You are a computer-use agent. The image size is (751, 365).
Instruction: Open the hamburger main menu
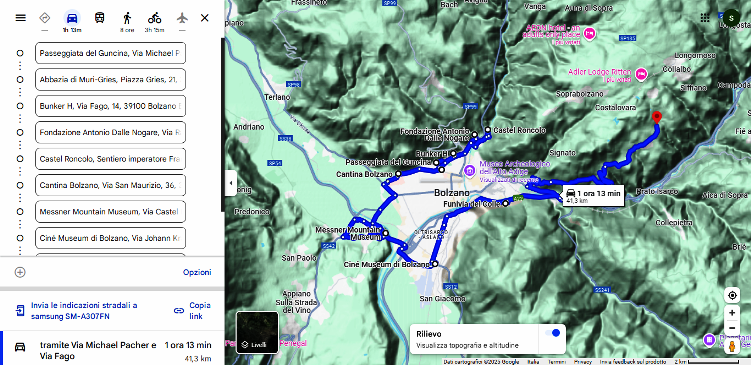(x=20, y=18)
